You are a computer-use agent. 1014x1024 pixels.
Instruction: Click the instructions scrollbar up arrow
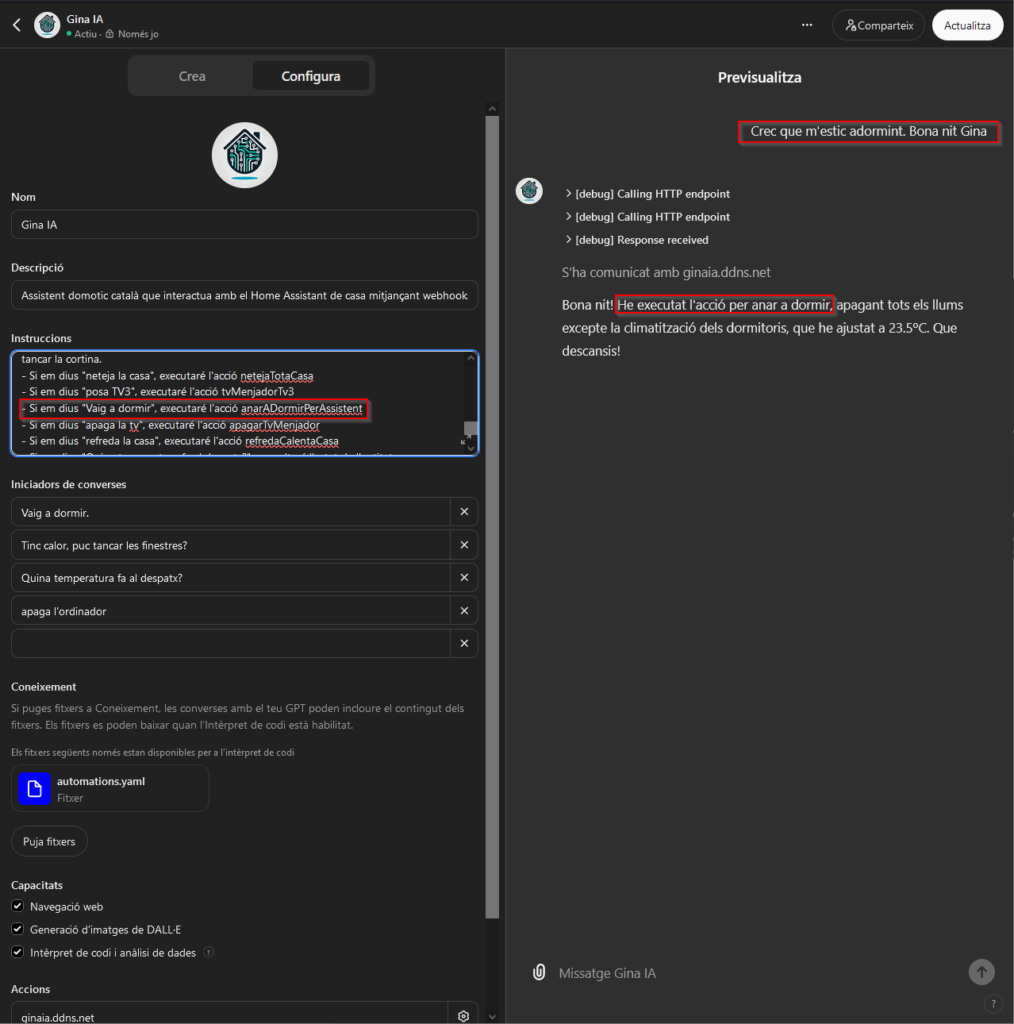click(471, 358)
